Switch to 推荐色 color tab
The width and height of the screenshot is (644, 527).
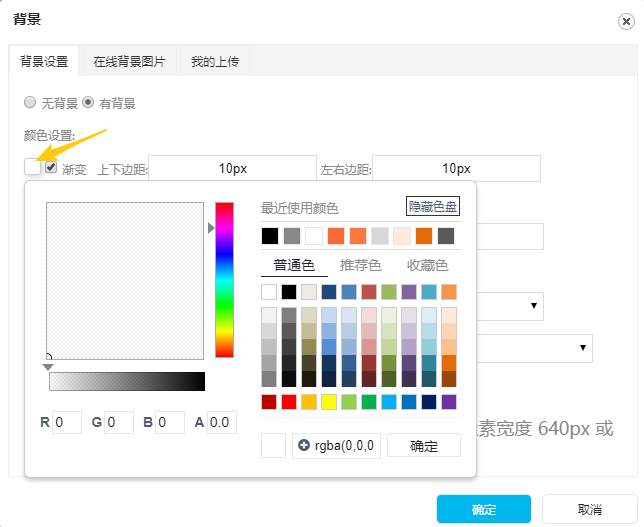tap(360, 265)
